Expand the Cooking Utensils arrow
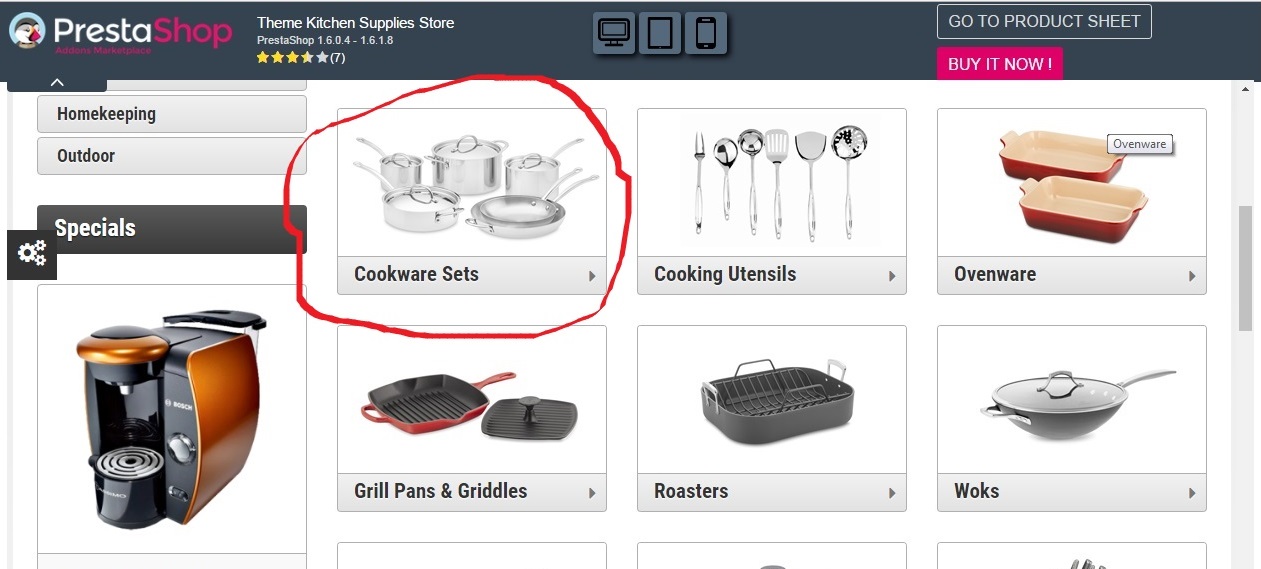 (x=892, y=276)
